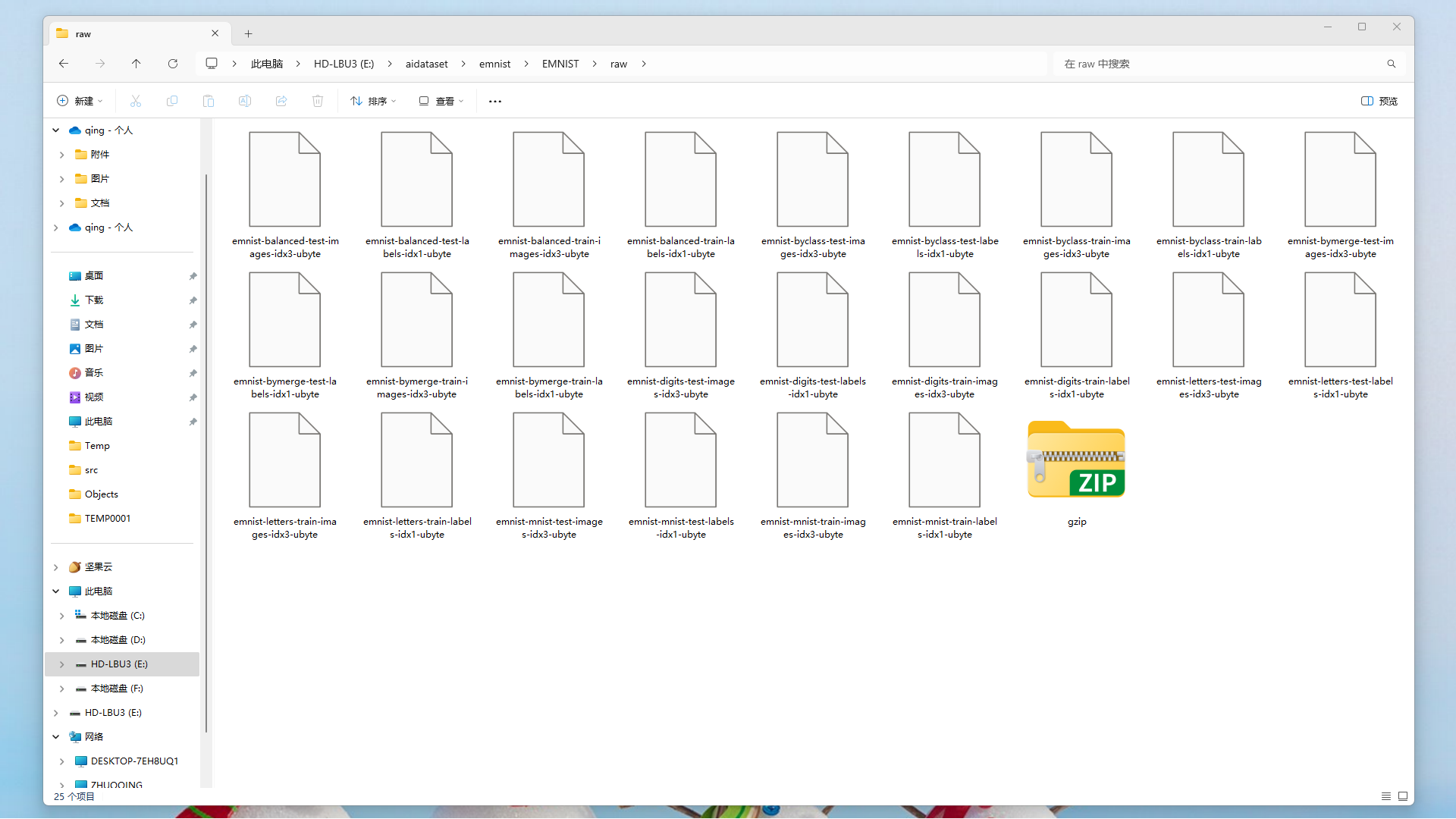This screenshot has height=819, width=1456.
Task: Click the Share icon in toolbar
Action: click(281, 101)
